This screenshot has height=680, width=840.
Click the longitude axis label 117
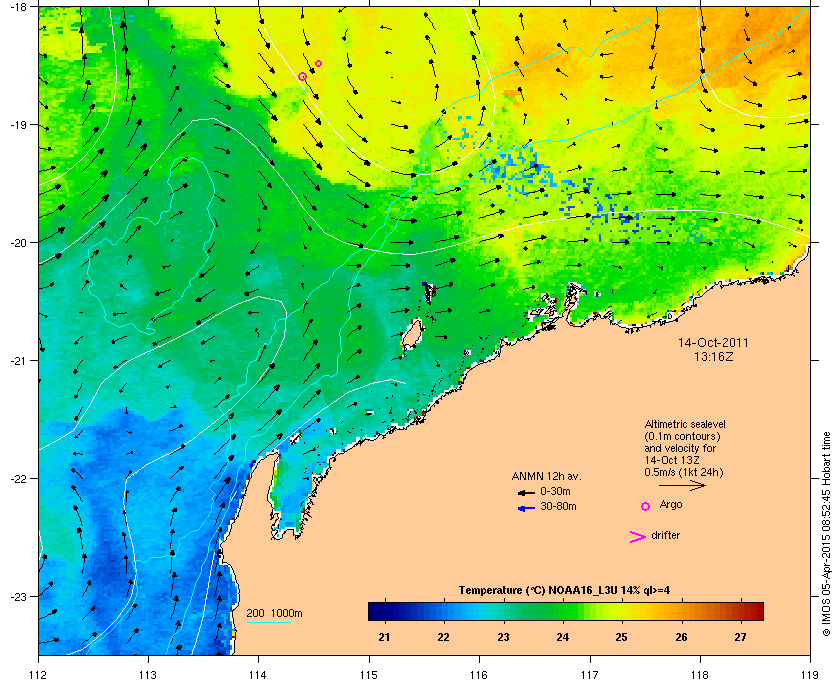tap(590, 675)
